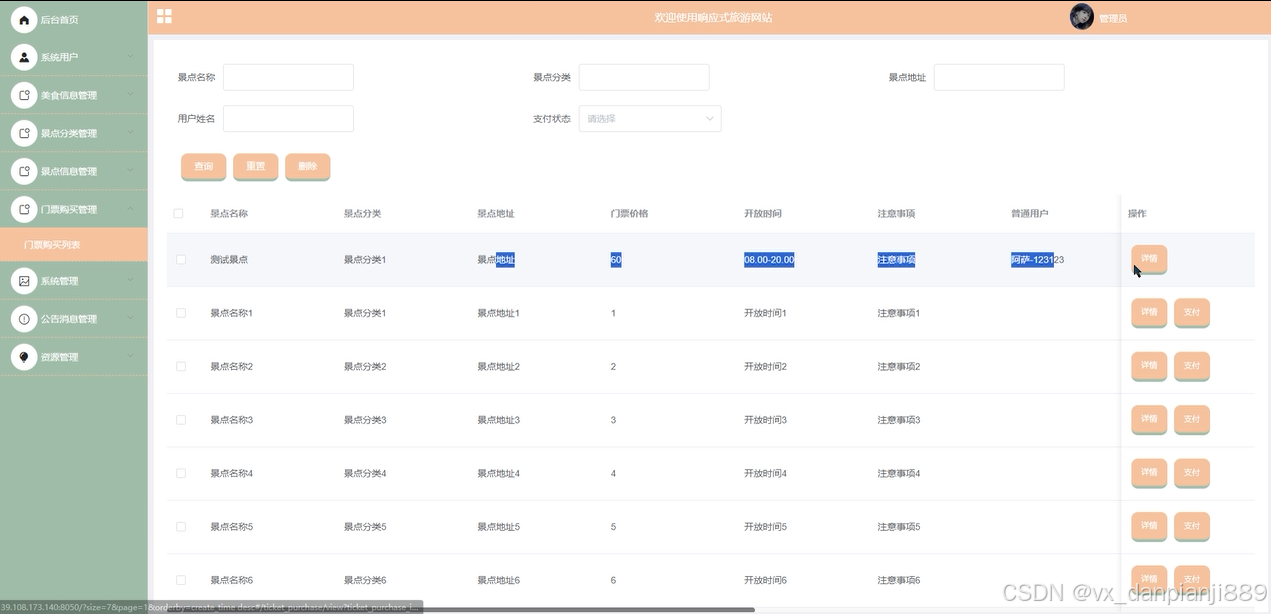
Task: Click the icon beside 资源管理
Action: (x=24, y=357)
